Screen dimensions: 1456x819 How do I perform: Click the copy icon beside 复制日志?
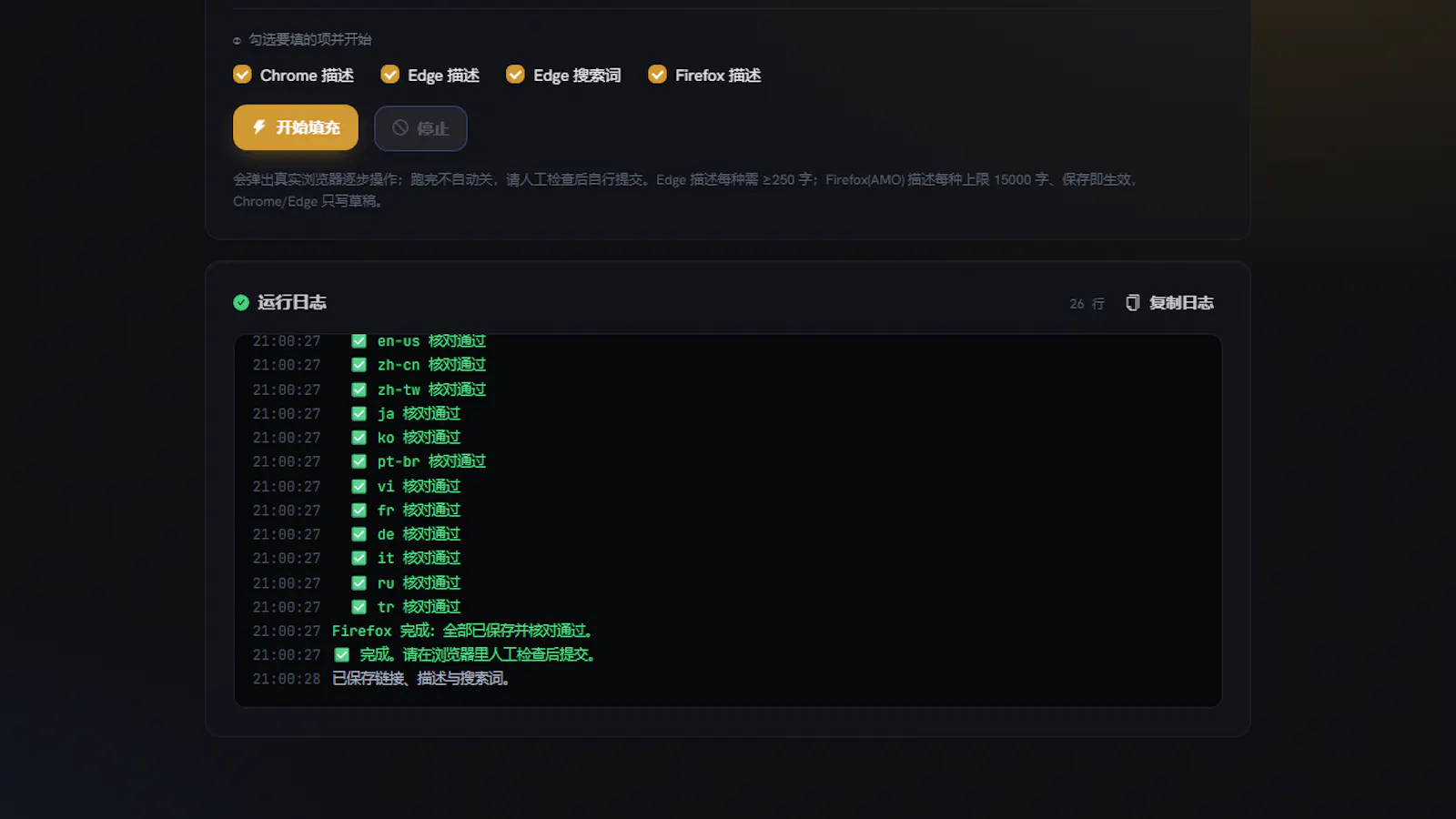click(x=1133, y=303)
